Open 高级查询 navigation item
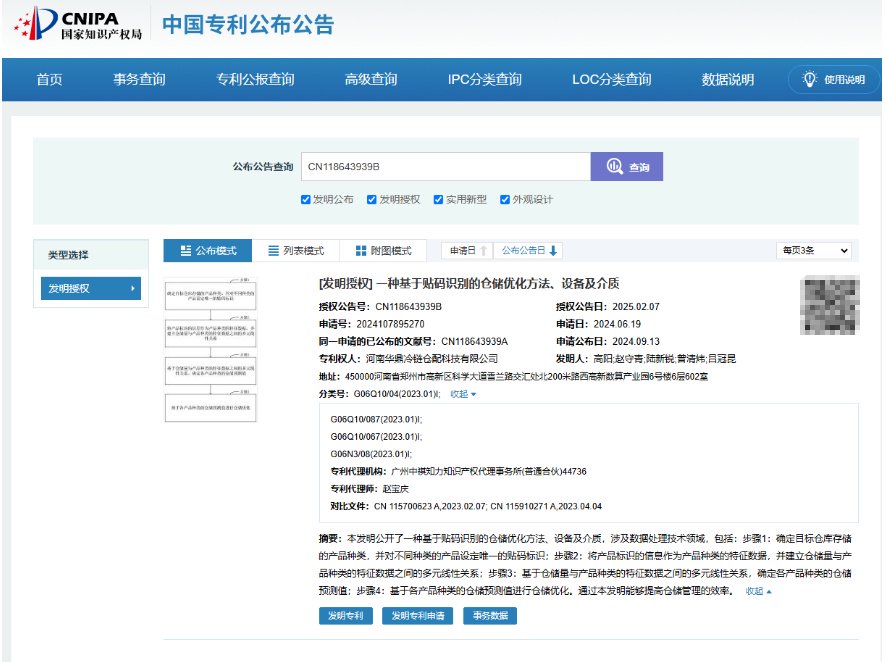Screen dimensions: 885x662 coord(371,80)
